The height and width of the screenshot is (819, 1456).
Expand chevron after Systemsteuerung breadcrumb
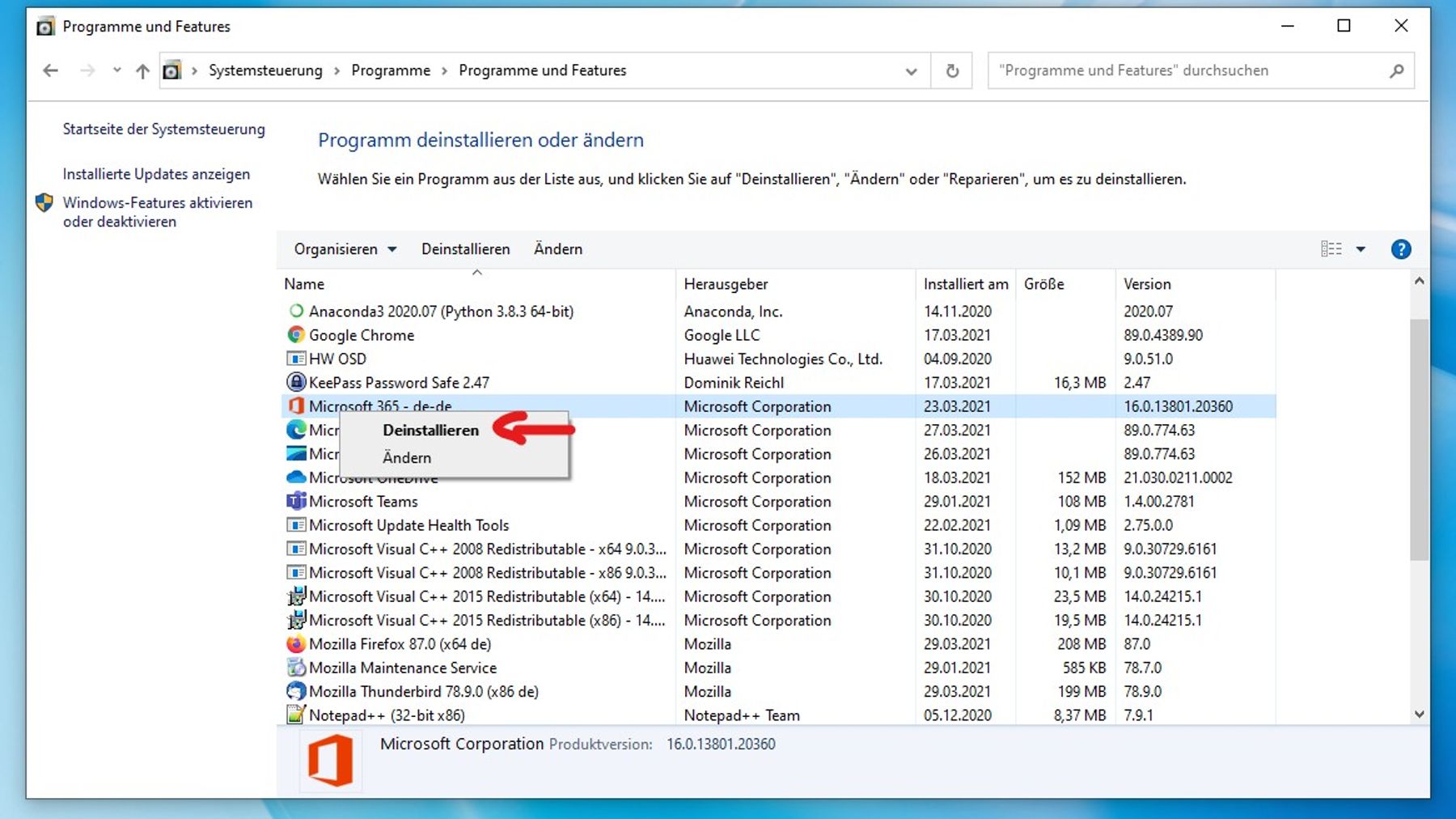pyautogui.click(x=336, y=71)
